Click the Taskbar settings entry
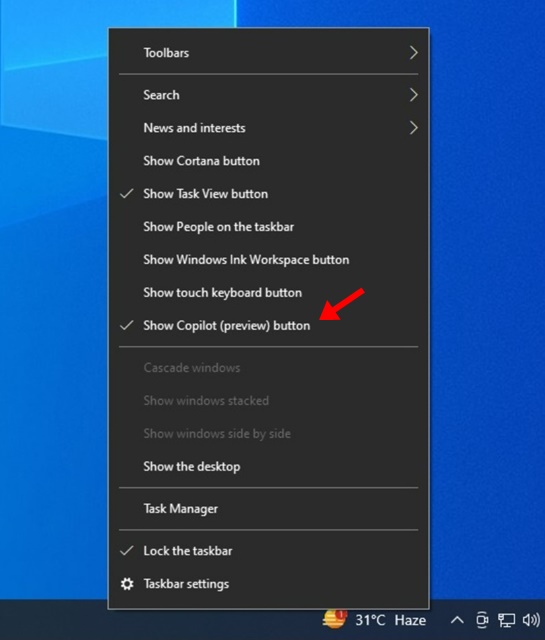 [x=269, y=584]
